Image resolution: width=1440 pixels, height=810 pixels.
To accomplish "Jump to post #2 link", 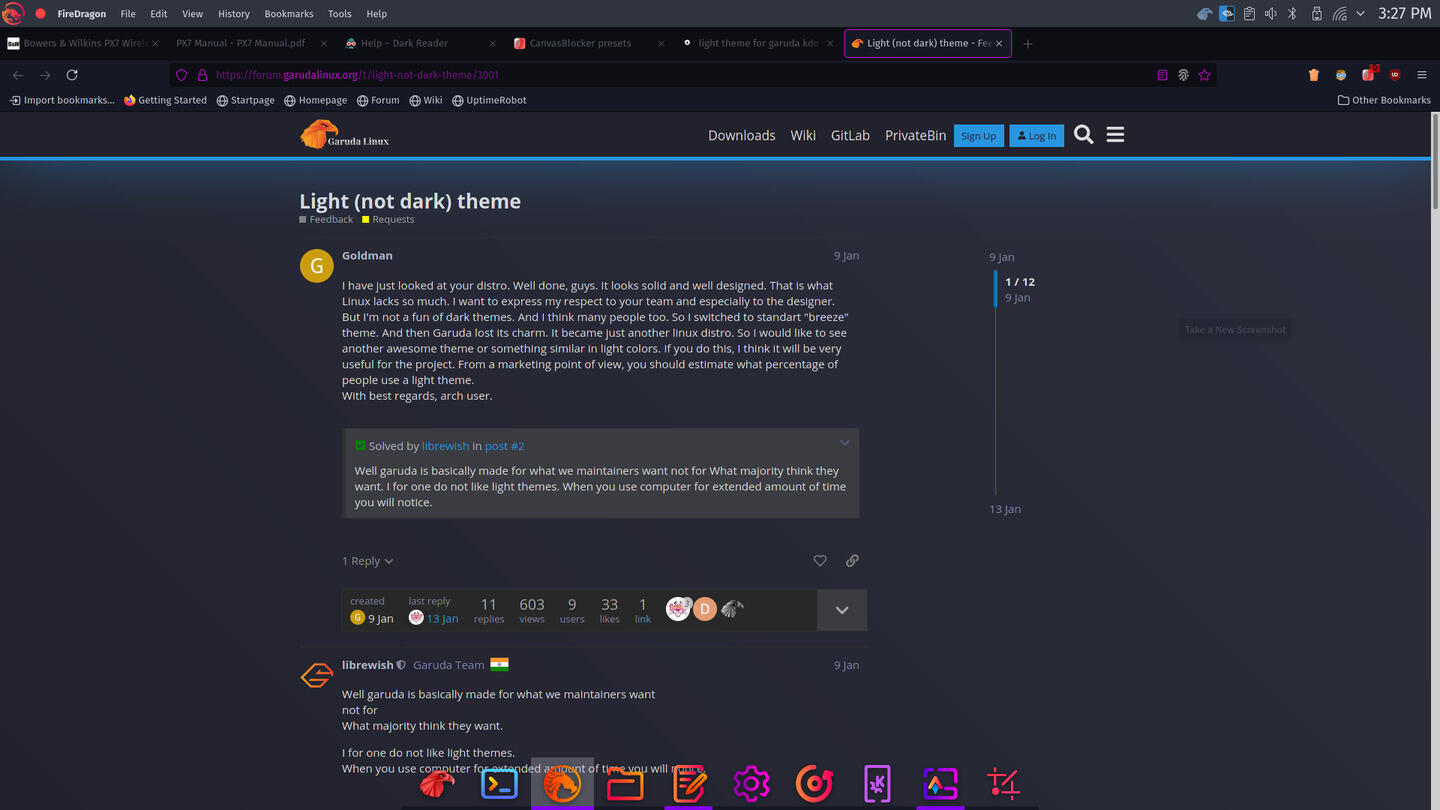I will pyautogui.click(x=504, y=446).
